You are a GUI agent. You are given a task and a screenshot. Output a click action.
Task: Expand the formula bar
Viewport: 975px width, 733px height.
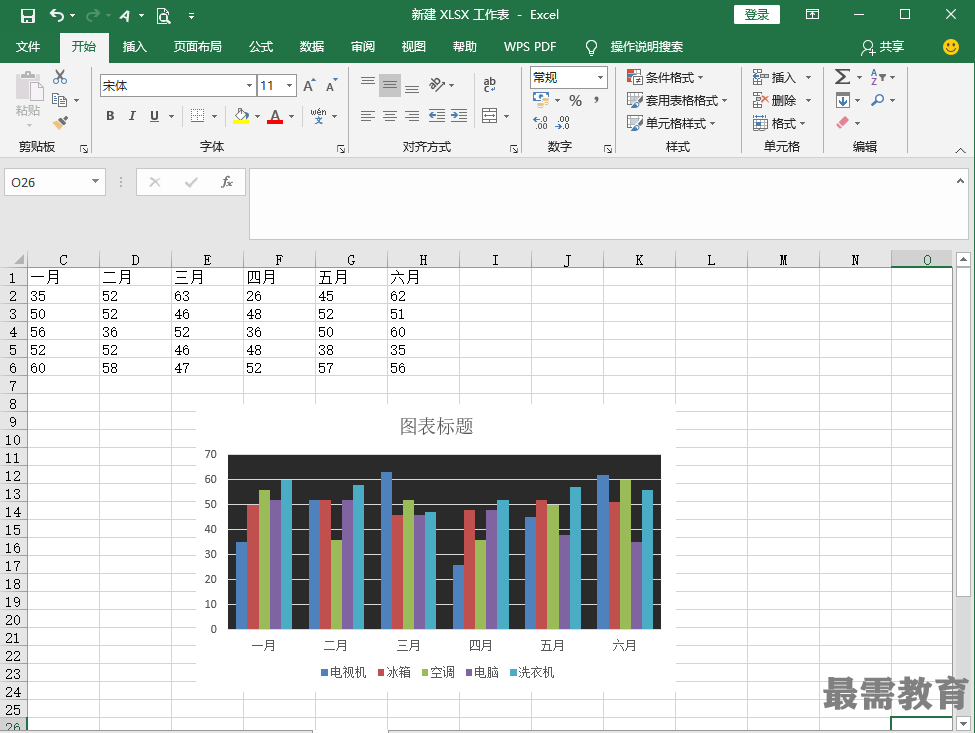click(960, 180)
